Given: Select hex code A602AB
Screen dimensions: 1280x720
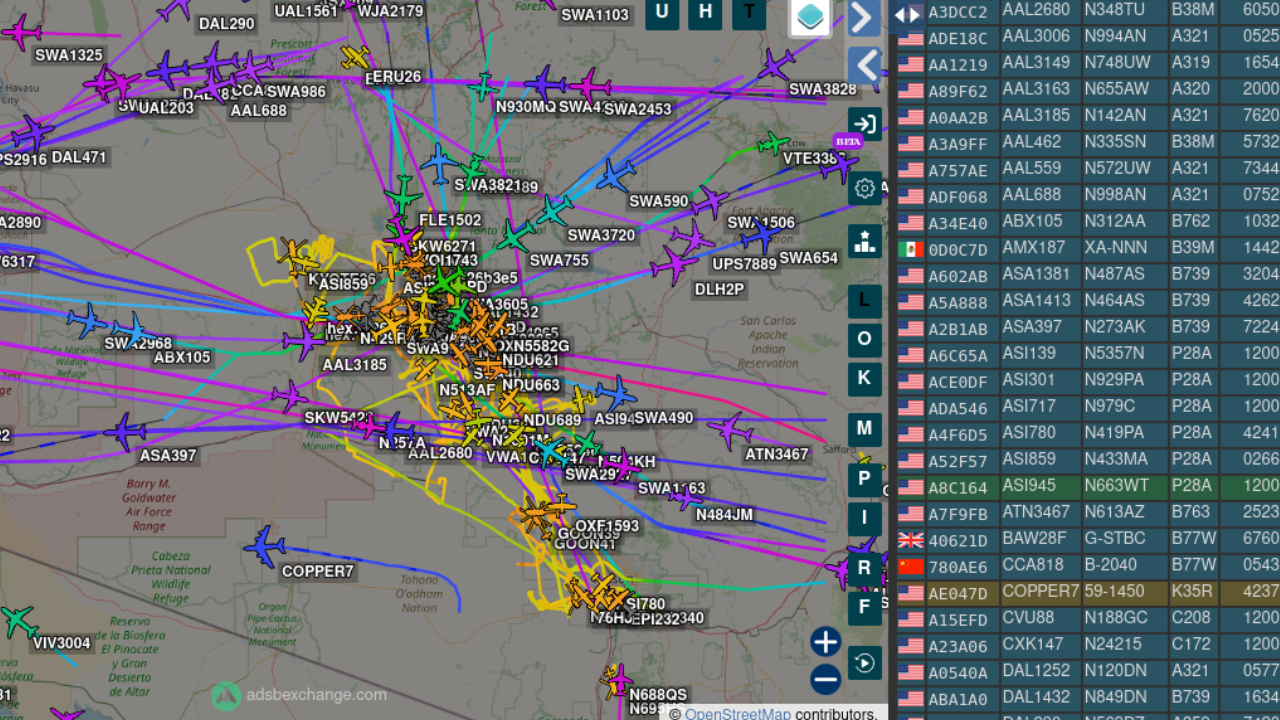Looking at the screenshot, I should point(958,277).
